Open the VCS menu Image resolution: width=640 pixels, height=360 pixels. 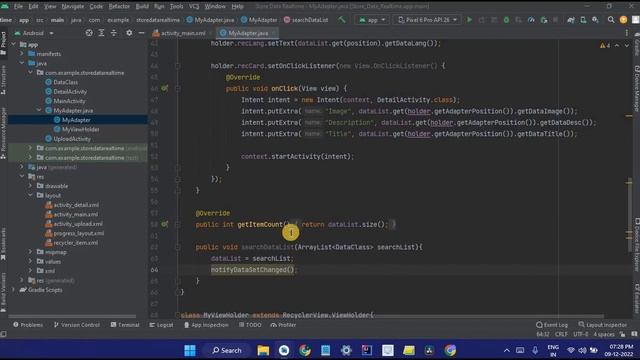[x=194, y=7]
